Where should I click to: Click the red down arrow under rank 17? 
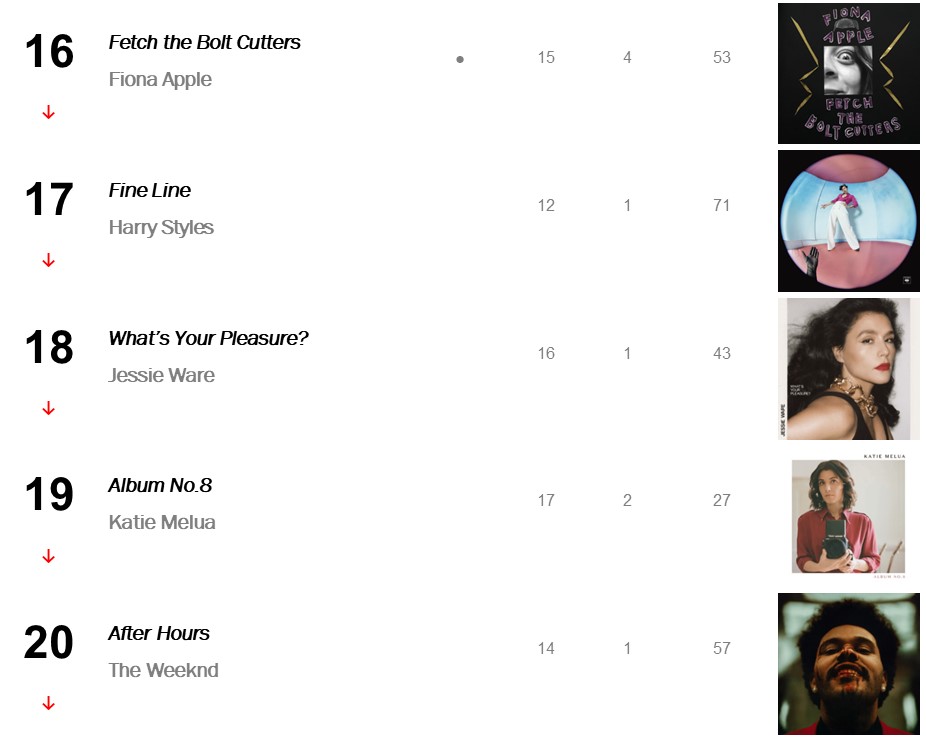[48, 261]
